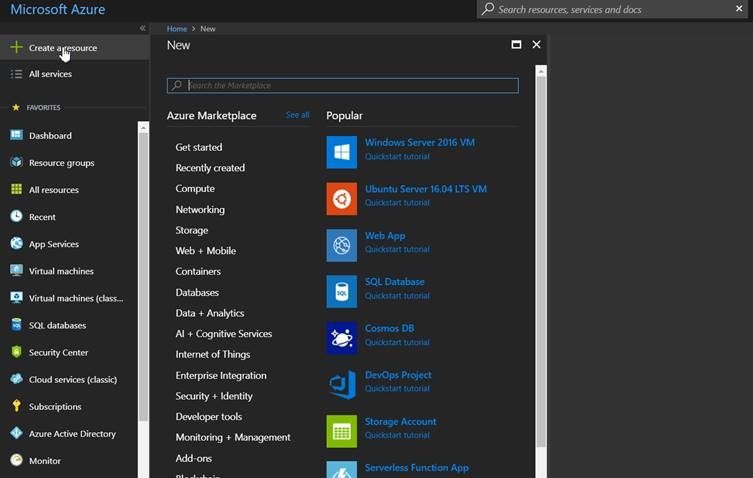Click the DevOps Project tile icon
The height and width of the screenshot is (478, 753).
click(x=341, y=385)
